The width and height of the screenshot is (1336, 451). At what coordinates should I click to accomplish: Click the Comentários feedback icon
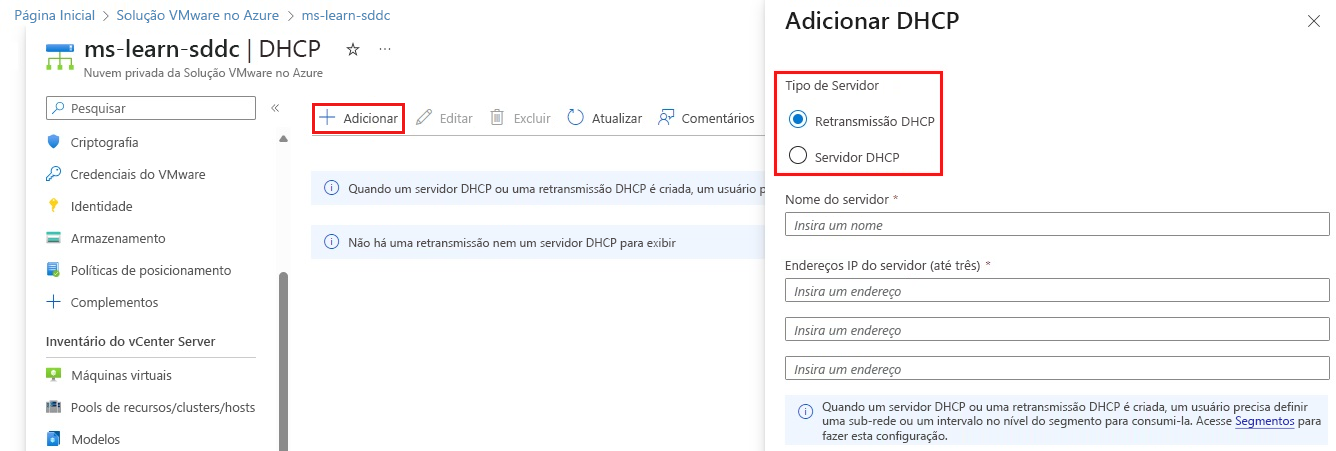pos(667,118)
